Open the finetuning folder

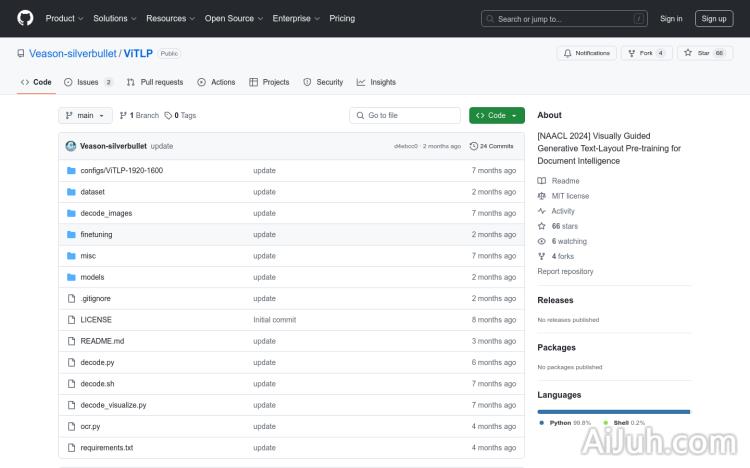click(x=96, y=234)
